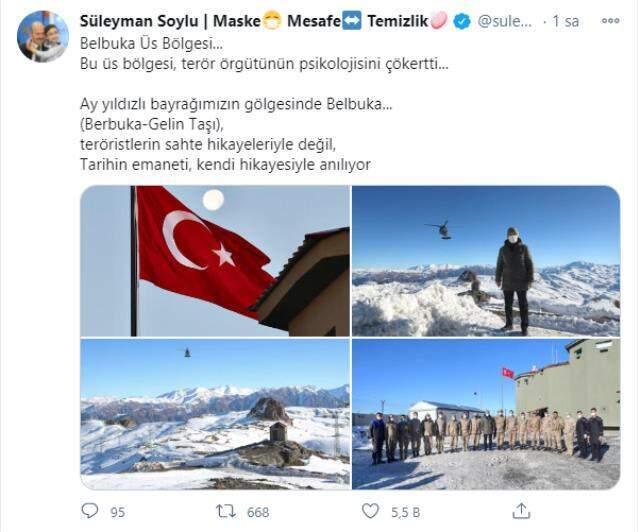Screen dimensions: 640x532
Task: Open the @sule... username handle
Action: coord(504,21)
